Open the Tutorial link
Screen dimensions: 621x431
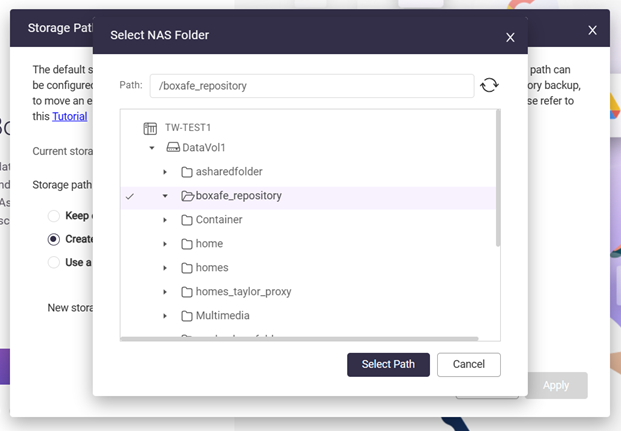coord(69,116)
